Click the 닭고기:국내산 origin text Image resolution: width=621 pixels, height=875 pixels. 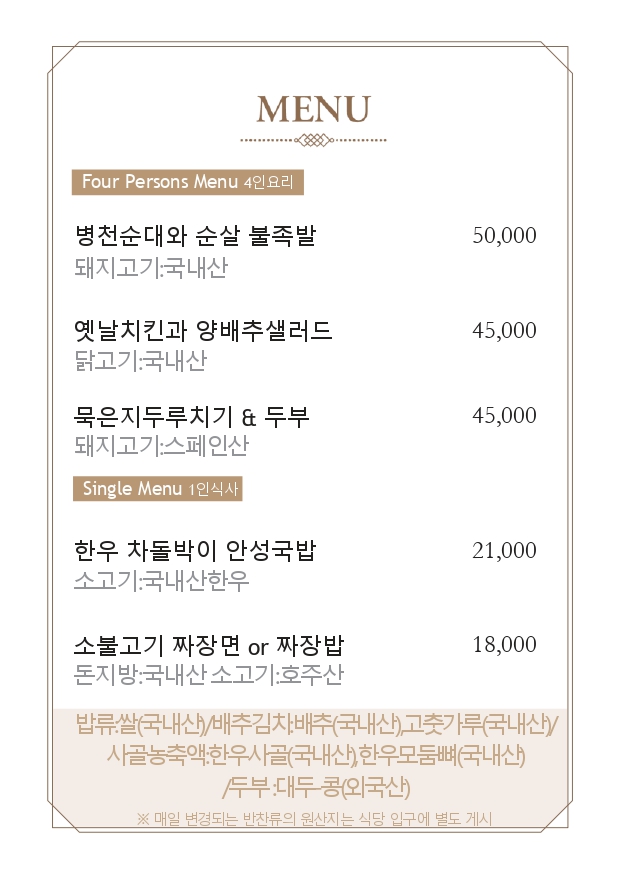tap(140, 362)
